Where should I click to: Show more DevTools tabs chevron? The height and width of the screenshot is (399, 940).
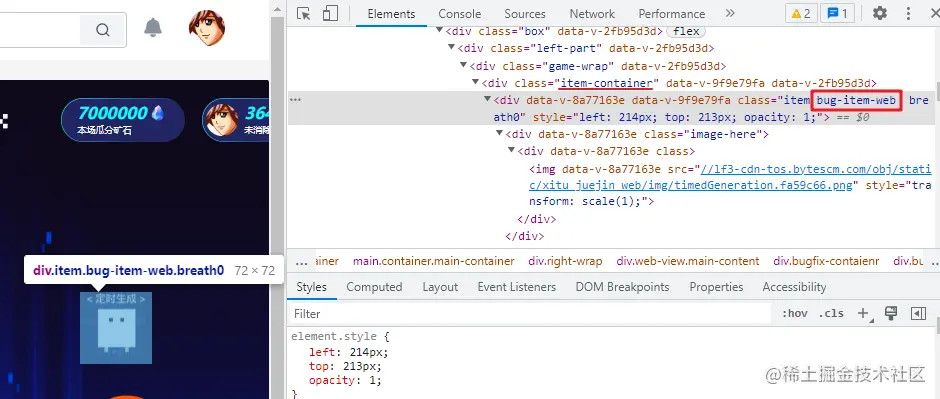(x=730, y=13)
